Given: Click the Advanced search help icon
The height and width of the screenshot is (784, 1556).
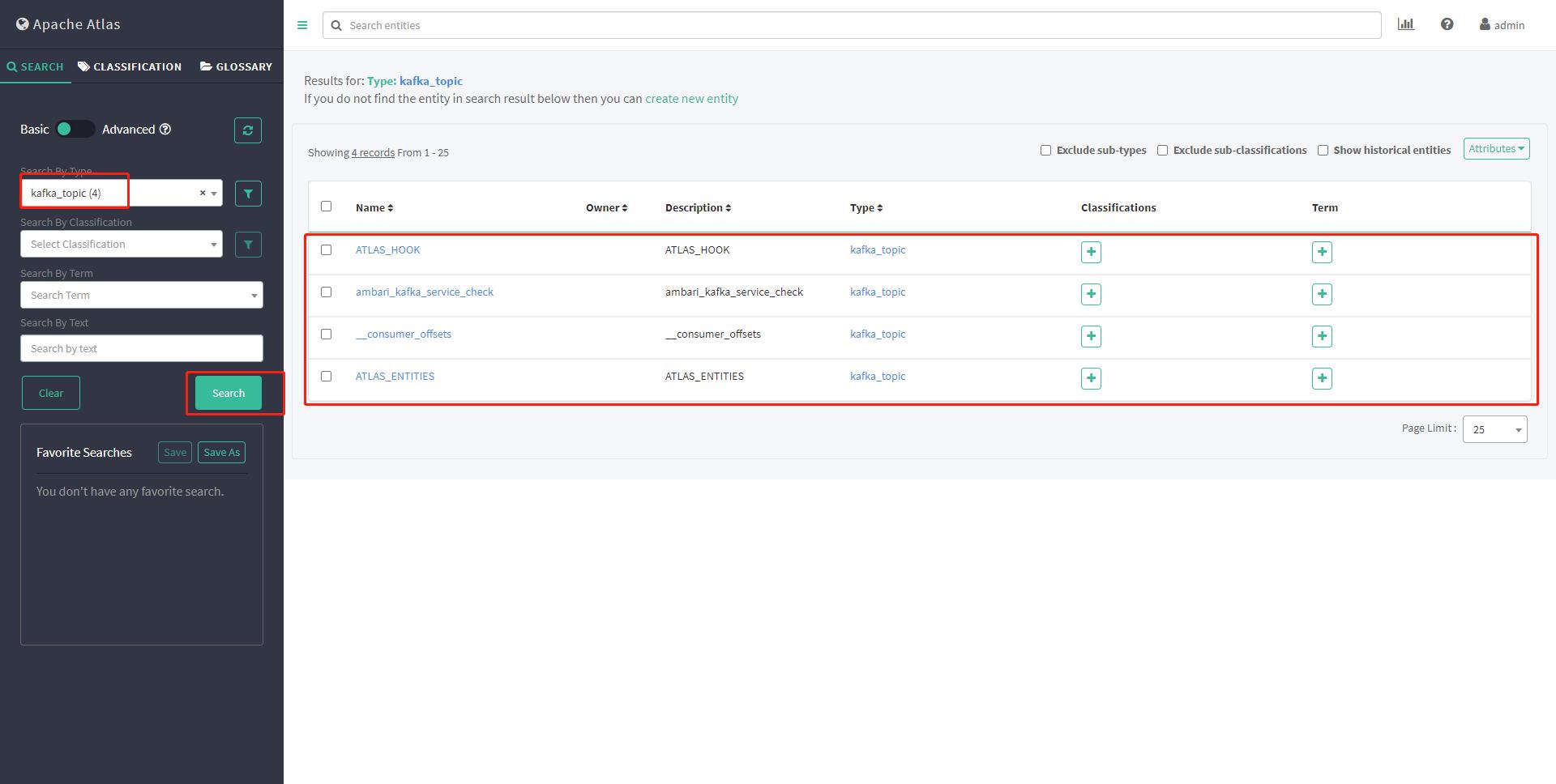Looking at the screenshot, I should point(165,130).
